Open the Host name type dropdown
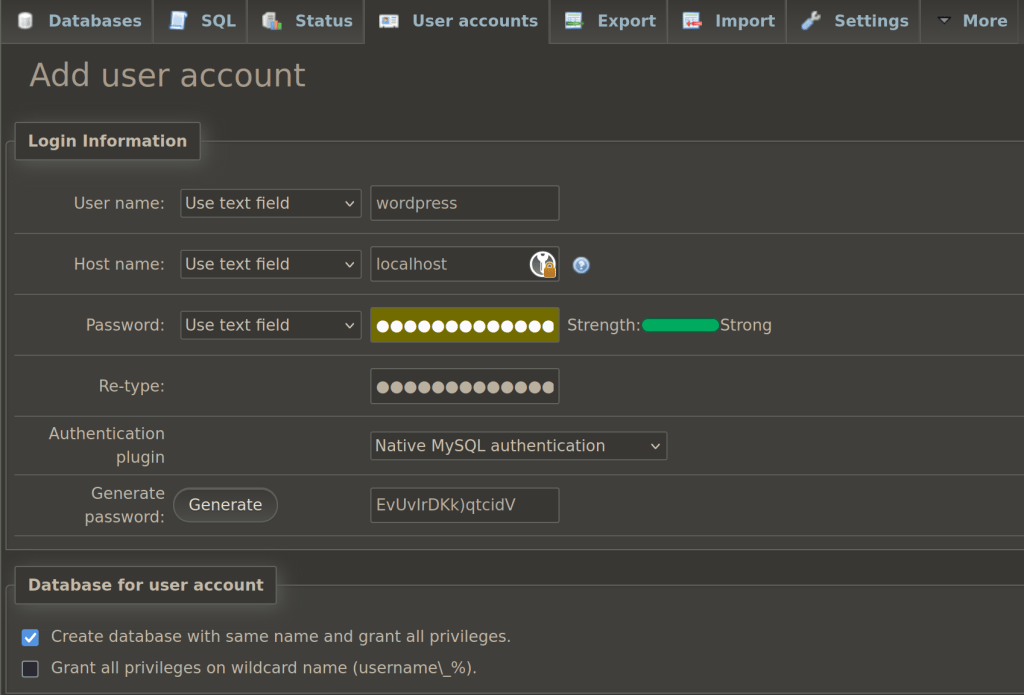1024x695 pixels. [x=270, y=264]
